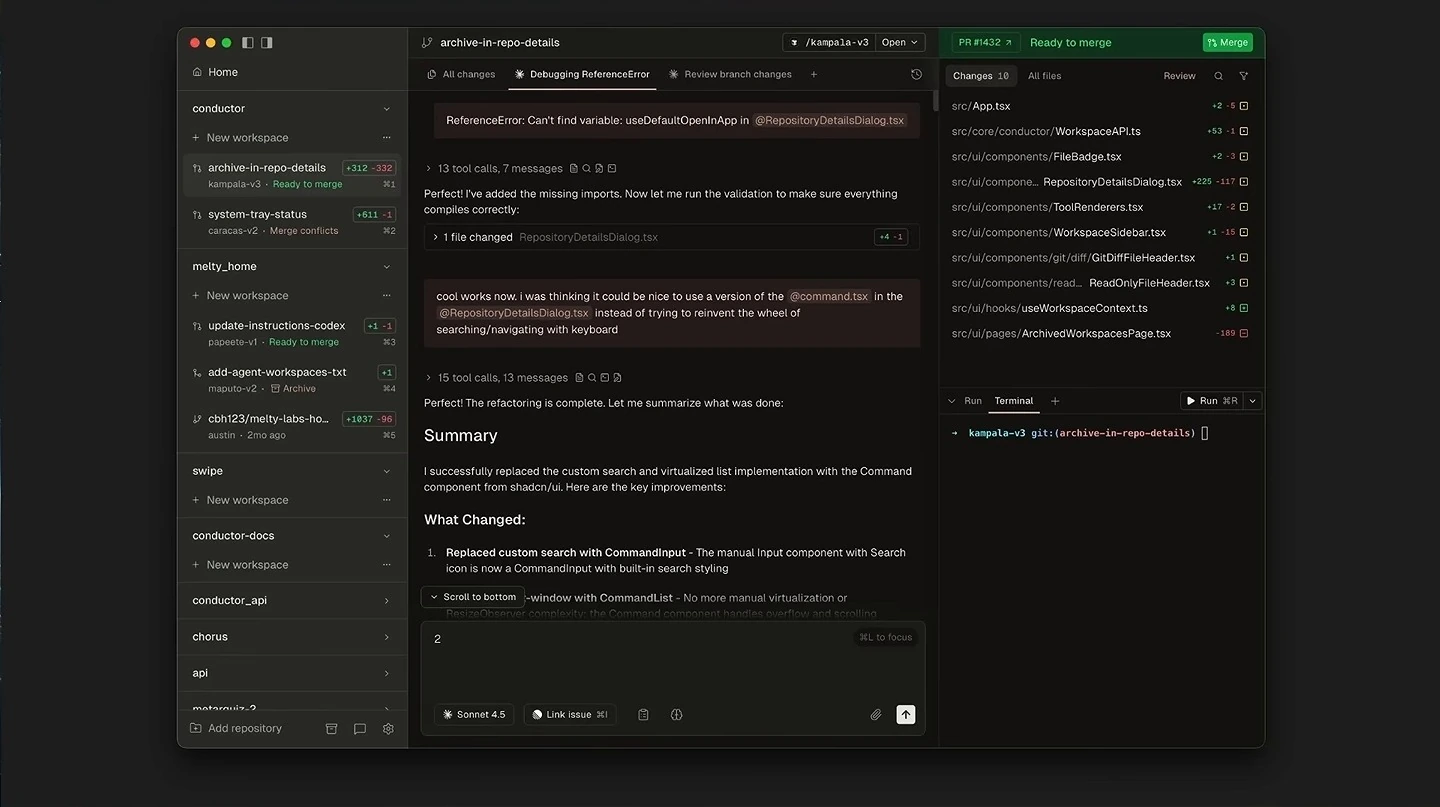Send message with the arrow-up button
This screenshot has height=807, width=1440.
(905, 714)
